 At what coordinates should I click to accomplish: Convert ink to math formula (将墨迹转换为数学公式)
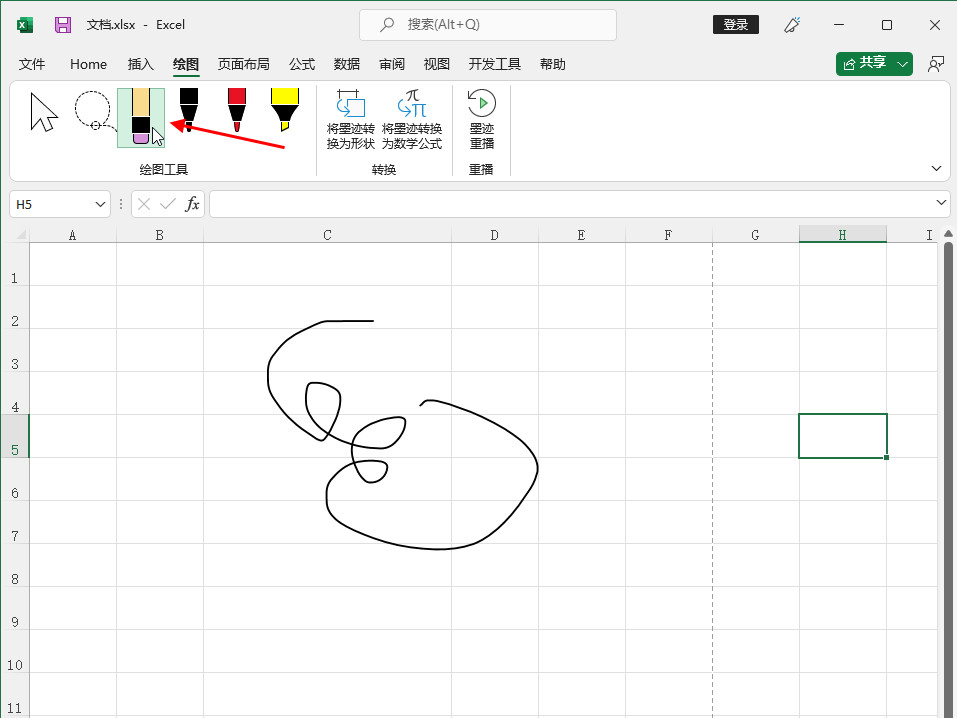(x=412, y=120)
